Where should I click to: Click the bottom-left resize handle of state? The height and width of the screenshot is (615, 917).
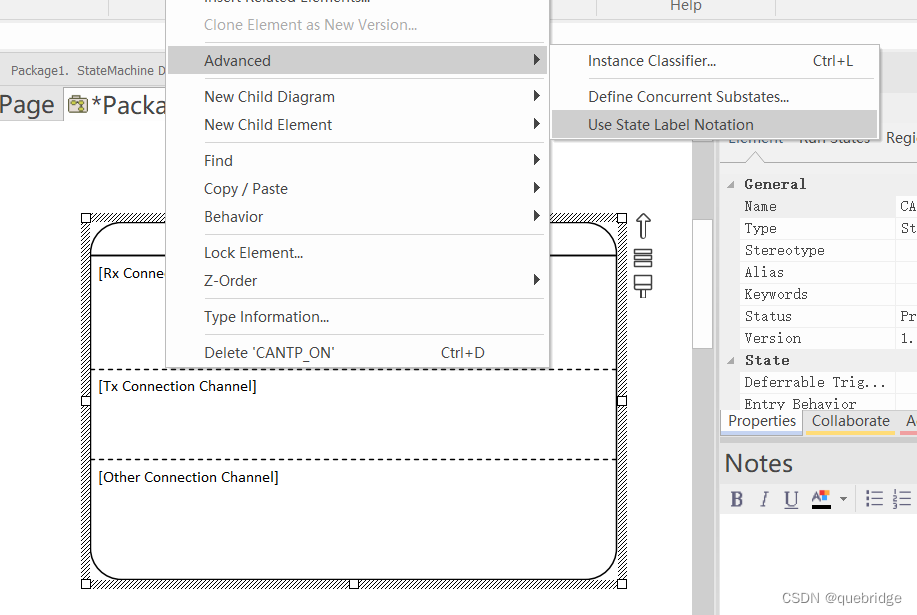point(86,584)
